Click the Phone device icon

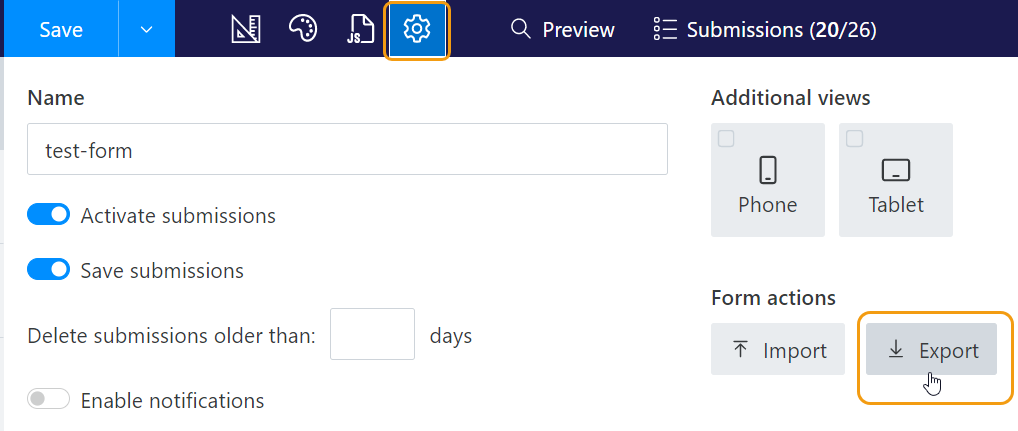[x=767, y=170]
